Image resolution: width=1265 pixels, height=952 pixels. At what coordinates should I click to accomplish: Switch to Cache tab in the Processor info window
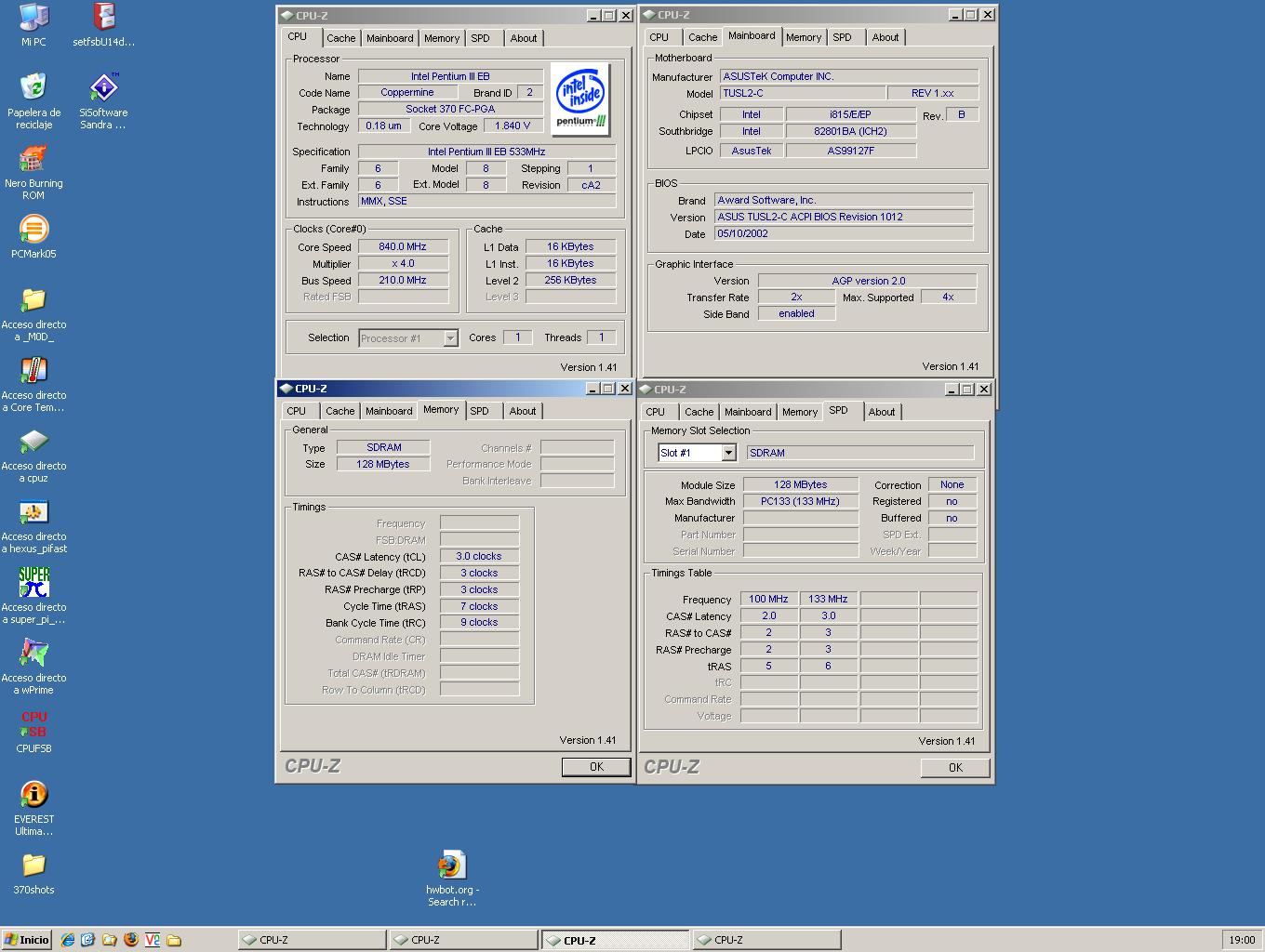pyautogui.click(x=340, y=38)
